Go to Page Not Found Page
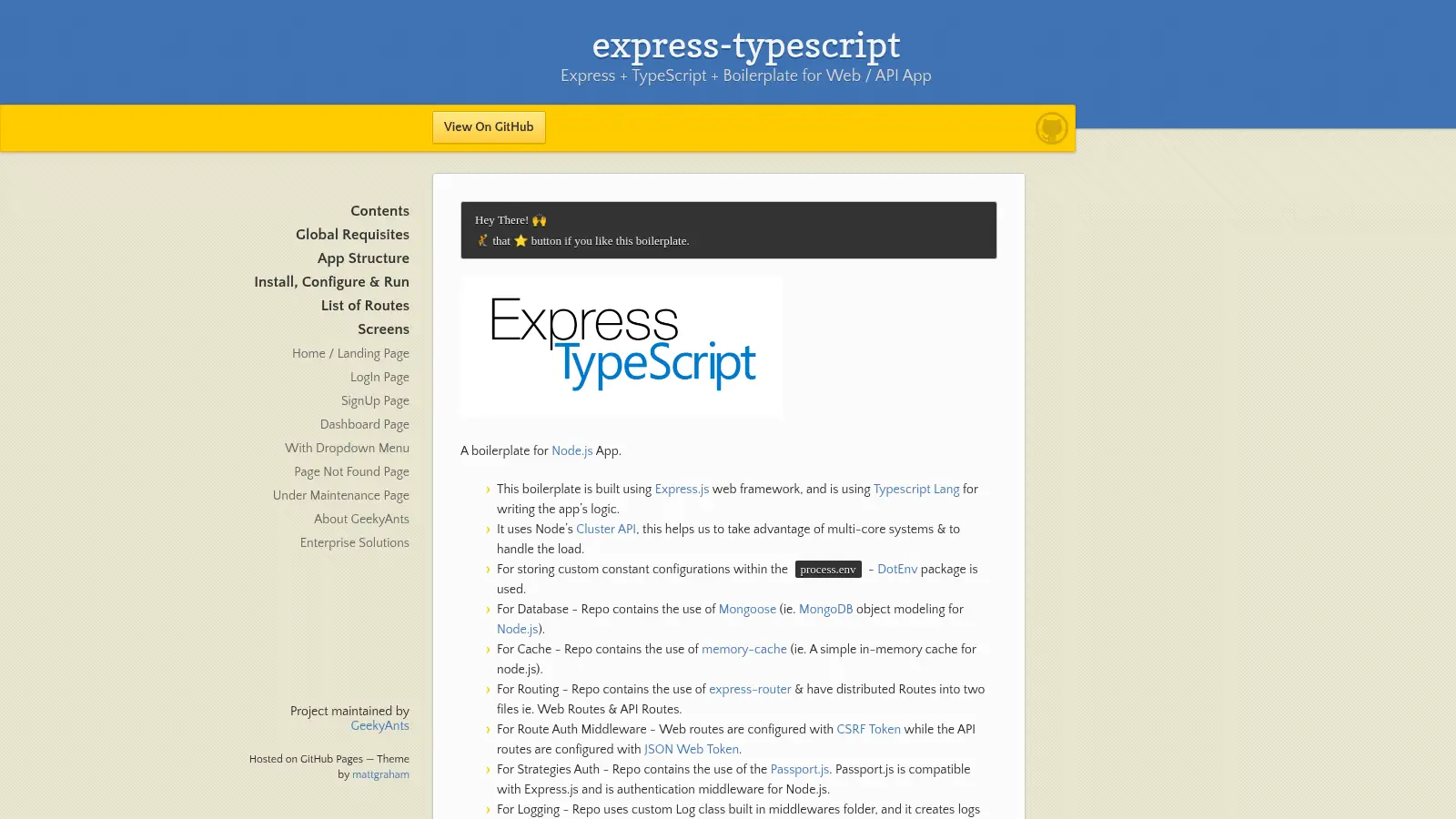Viewport: 1456px width, 819px height. pos(351,472)
